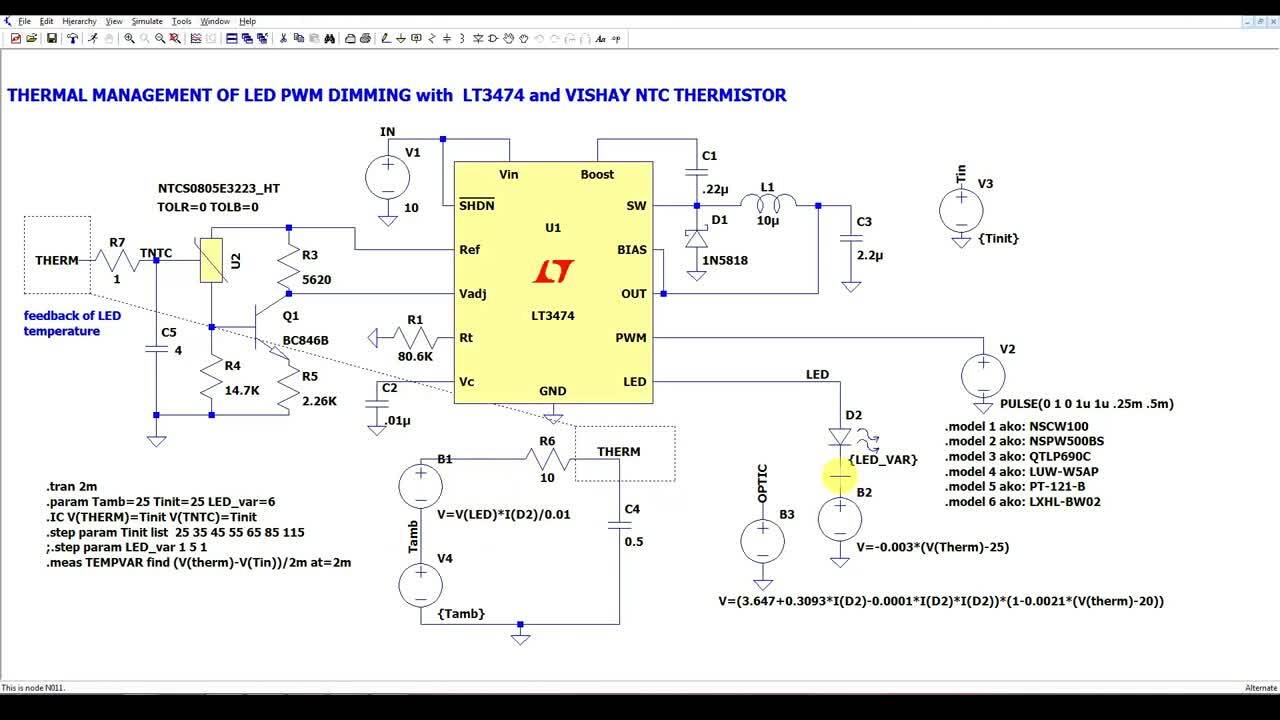The height and width of the screenshot is (720, 1280).
Task: Open the Hierarchy menu
Action: coord(79,21)
